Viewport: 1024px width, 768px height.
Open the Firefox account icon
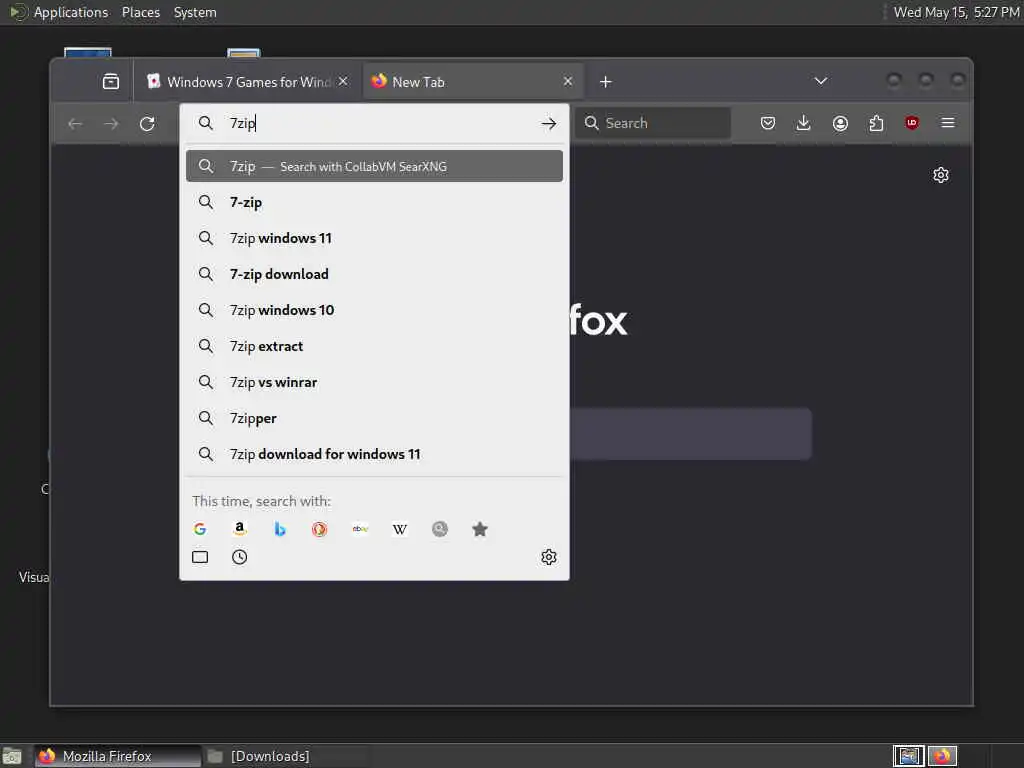click(x=840, y=123)
